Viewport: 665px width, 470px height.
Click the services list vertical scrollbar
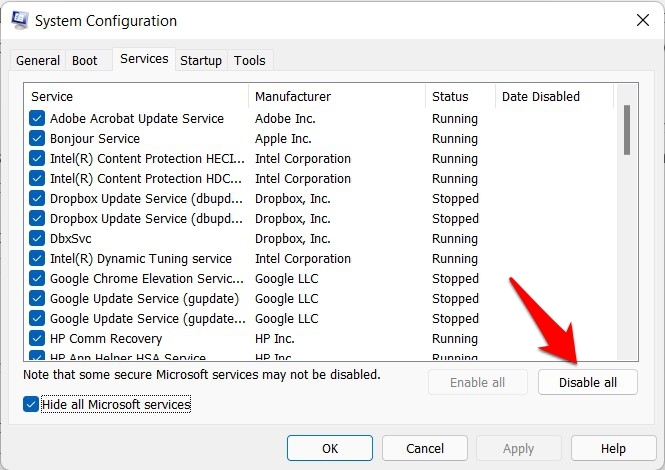tap(627, 130)
